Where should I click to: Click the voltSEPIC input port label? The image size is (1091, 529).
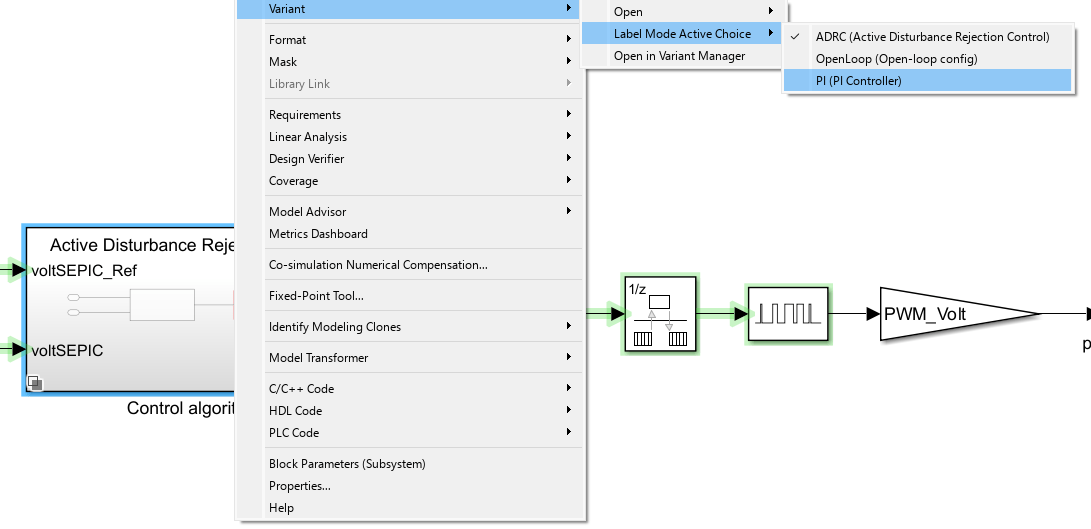(67, 350)
